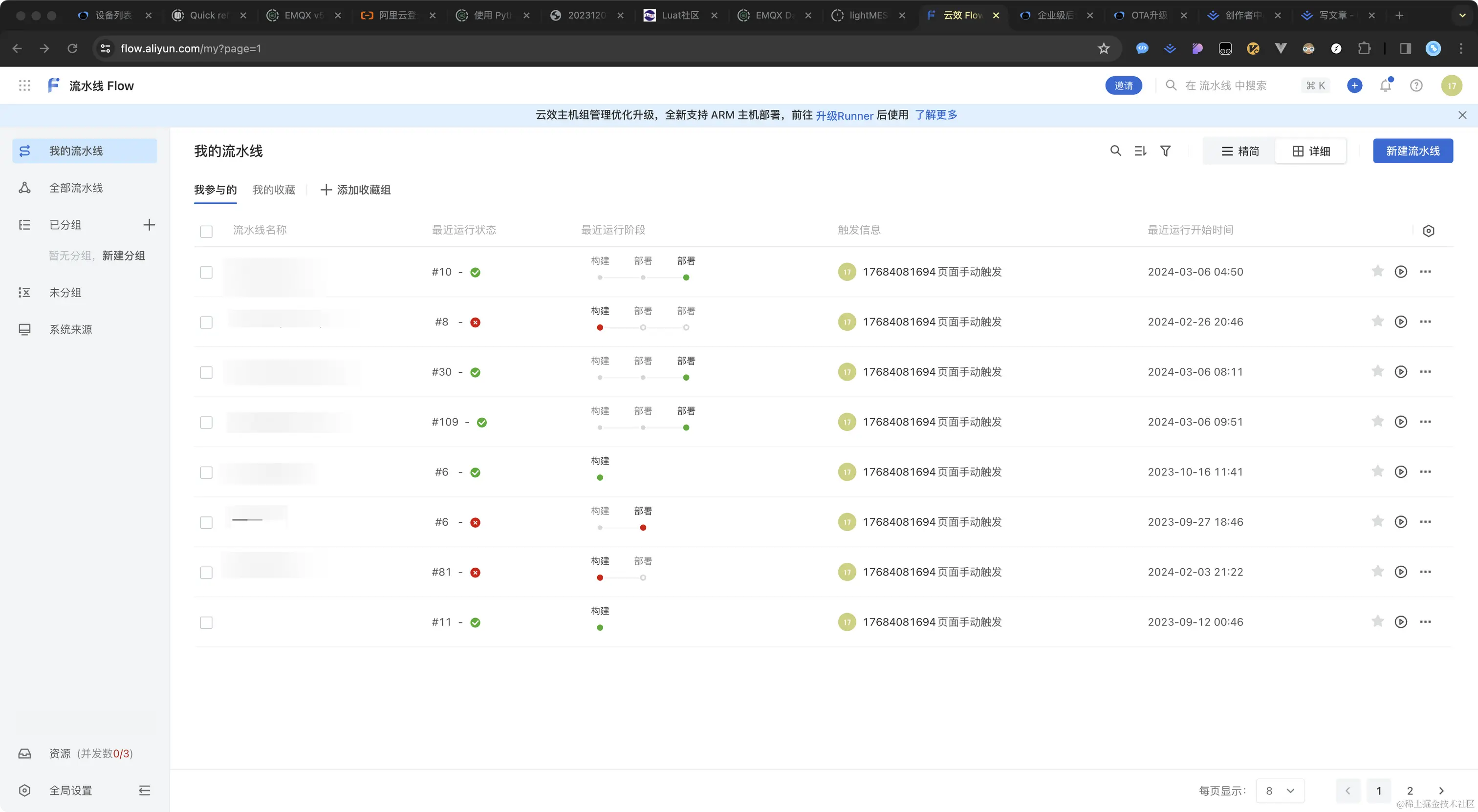The width and height of the screenshot is (1478, 812).
Task: Click 新建流水线 button
Action: click(1413, 151)
